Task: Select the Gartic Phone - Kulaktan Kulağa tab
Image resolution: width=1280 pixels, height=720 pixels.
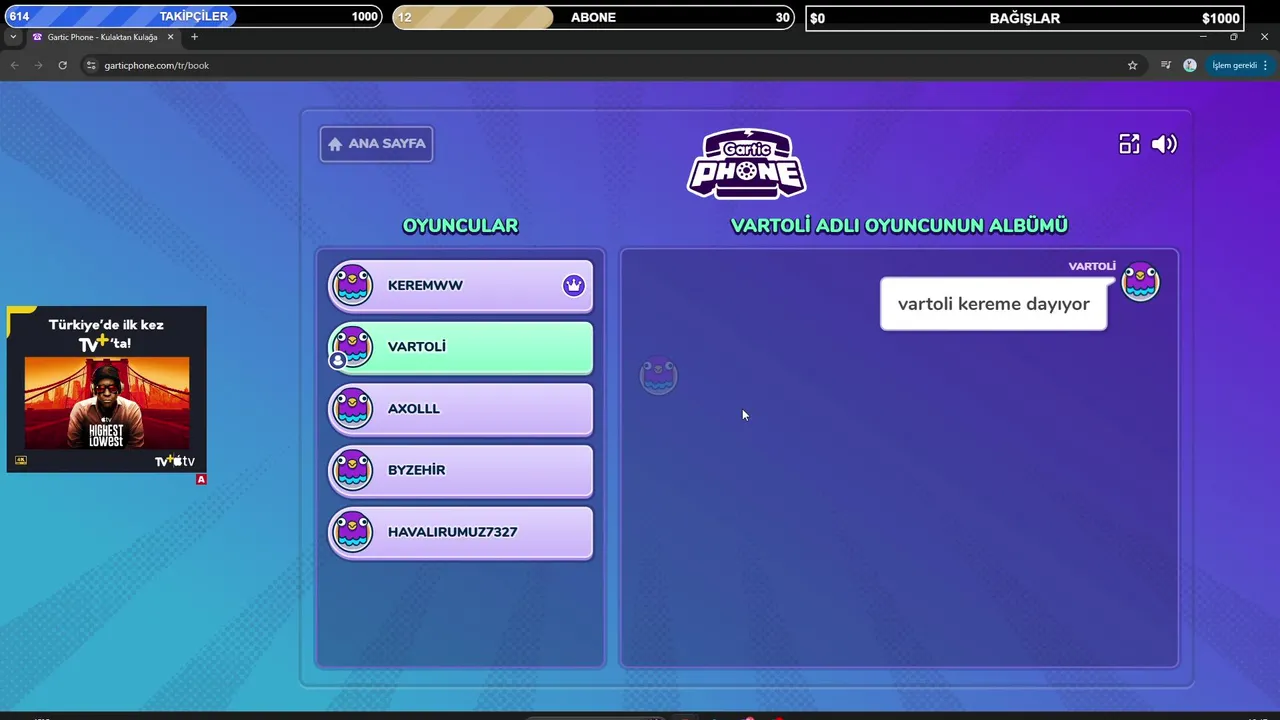Action: point(103,37)
